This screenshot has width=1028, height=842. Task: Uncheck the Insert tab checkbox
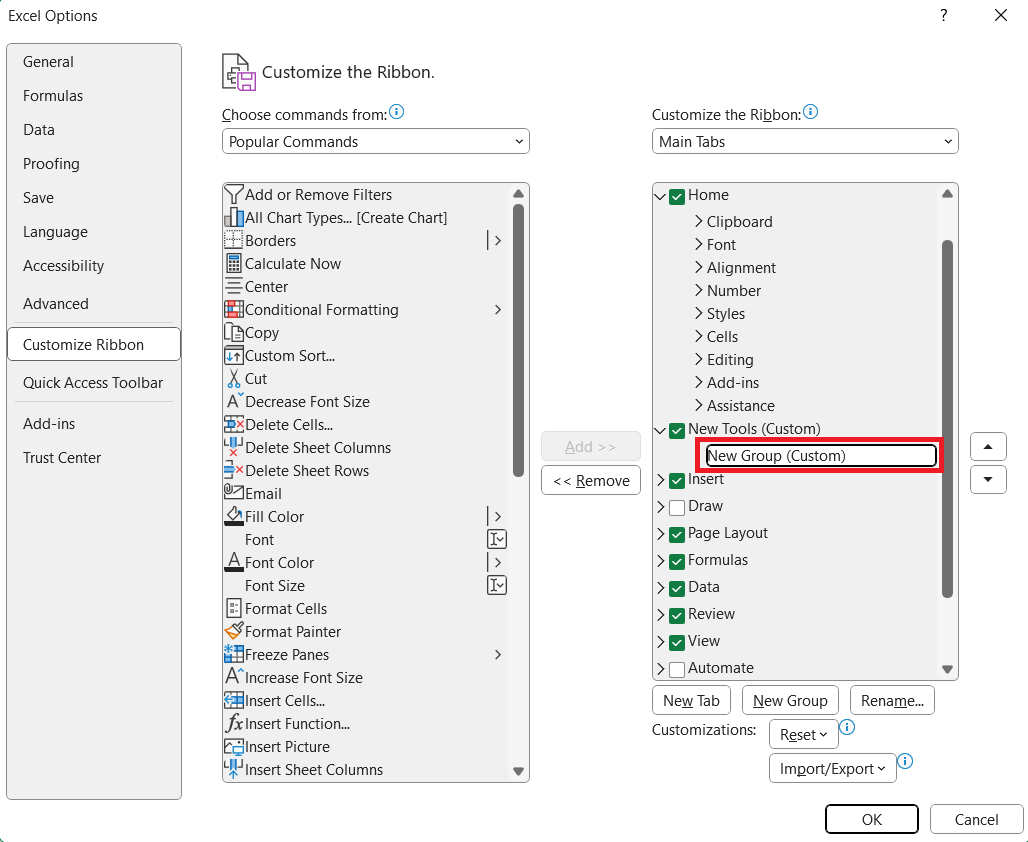tap(677, 481)
